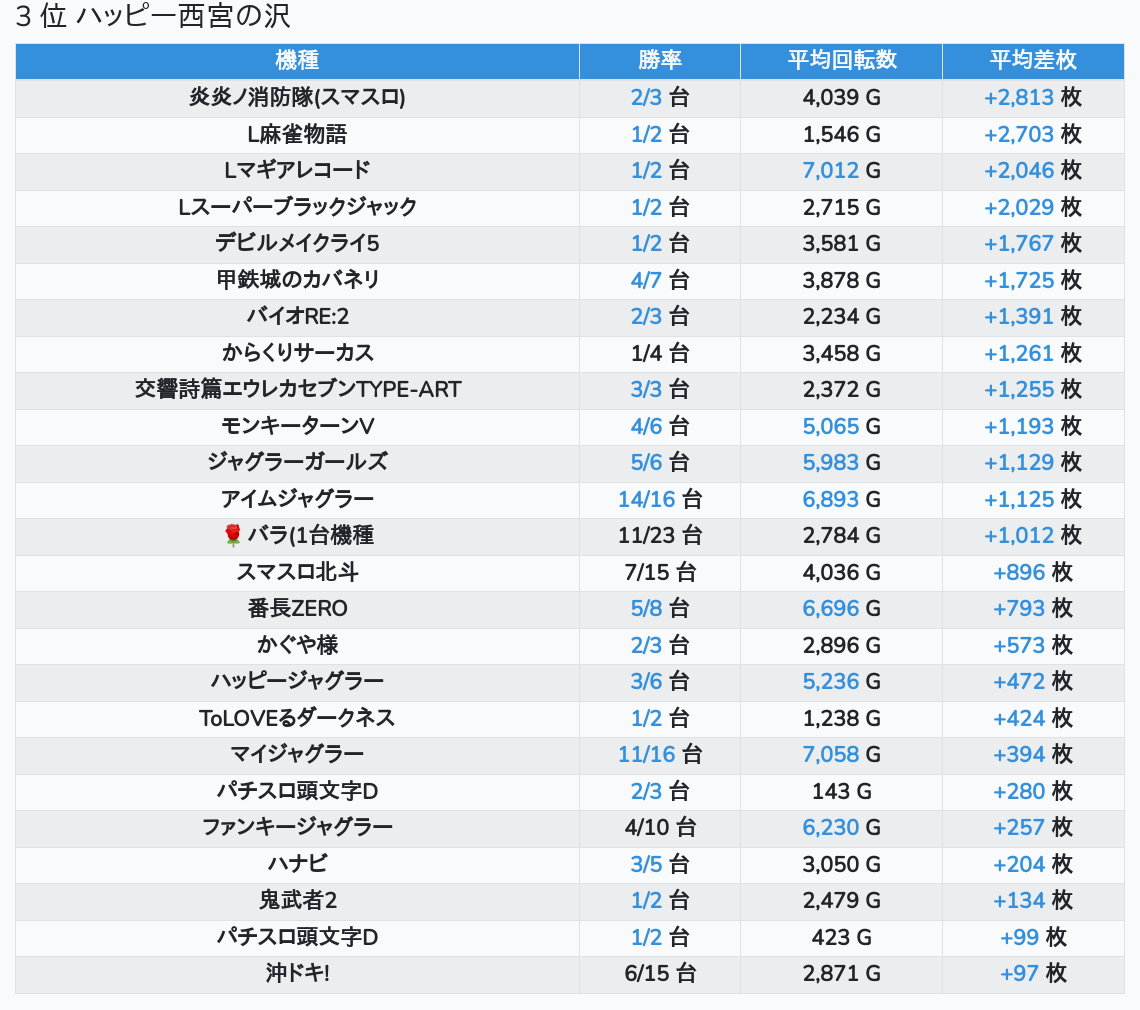Select the デビルメイクライ5 machine name
The height and width of the screenshot is (1010, 1140).
(x=297, y=244)
